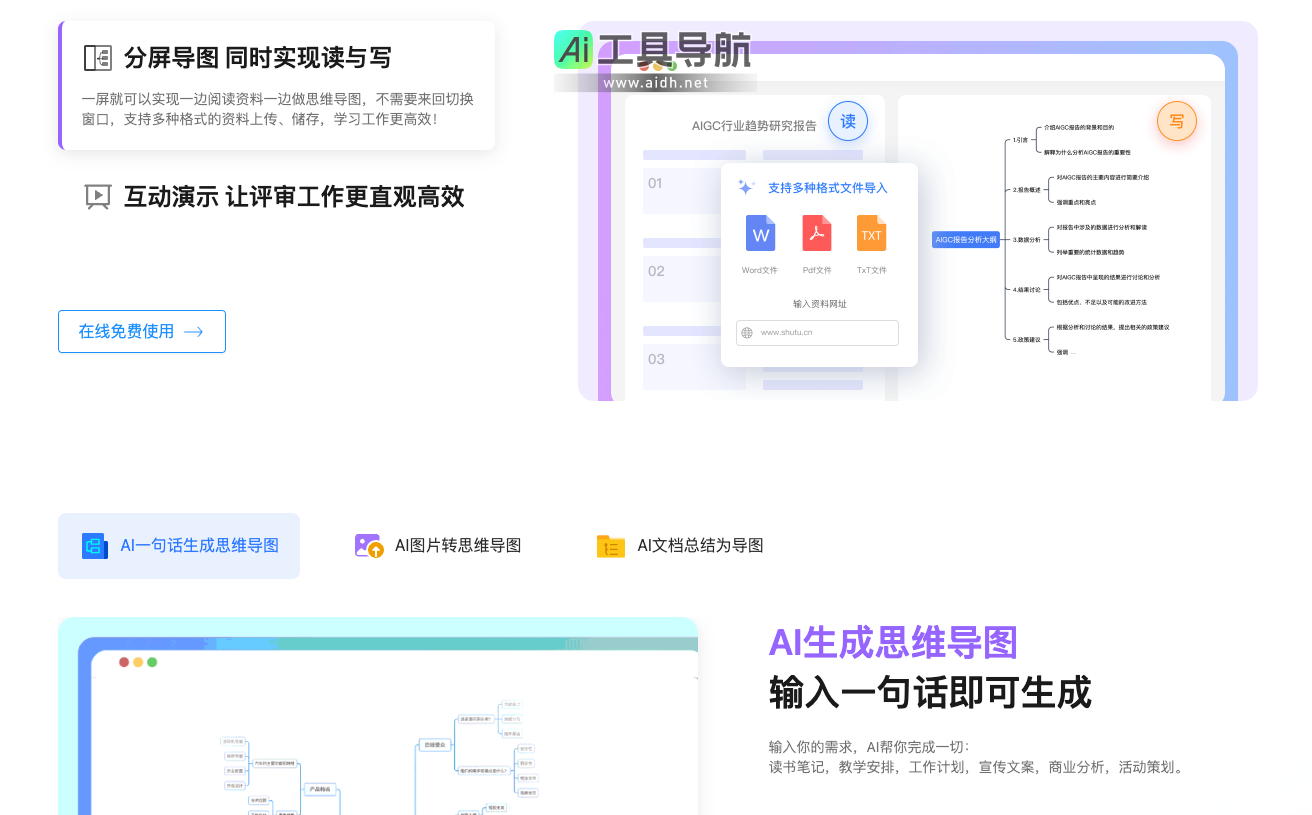This screenshot has height=815, width=1312.
Task: Click the 在线免费使用 button
Action: [x=142, y=332]
